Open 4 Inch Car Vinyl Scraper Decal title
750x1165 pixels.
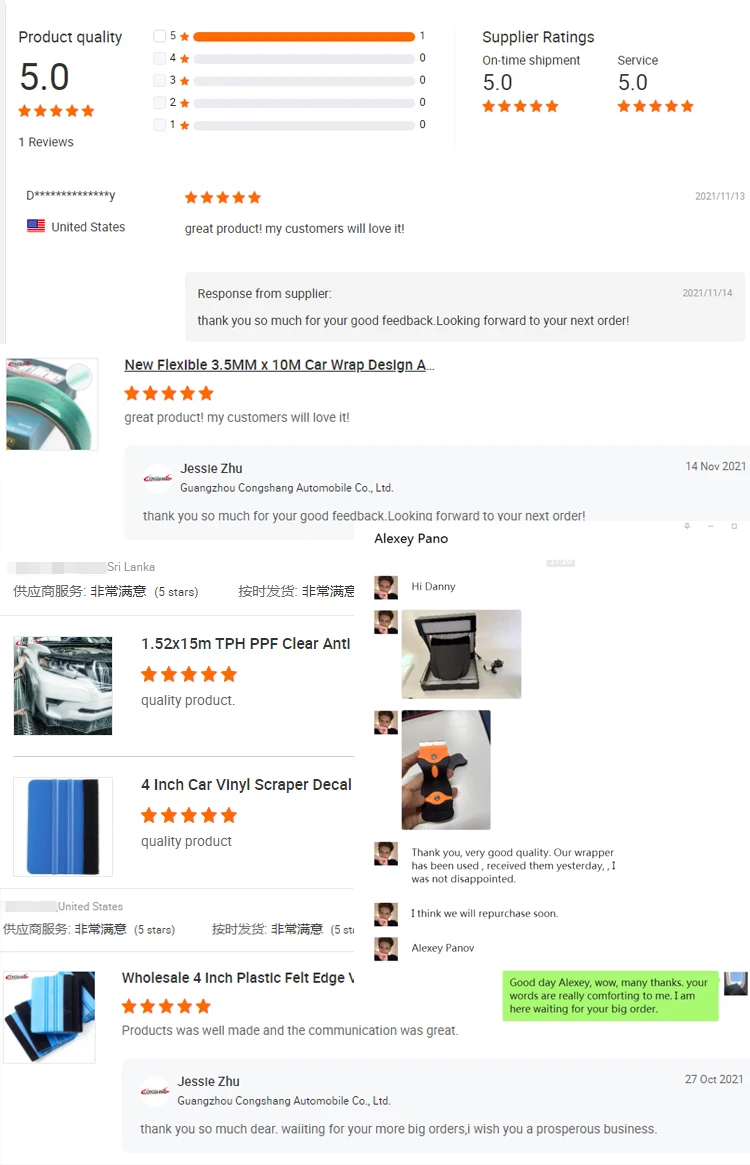247,785
